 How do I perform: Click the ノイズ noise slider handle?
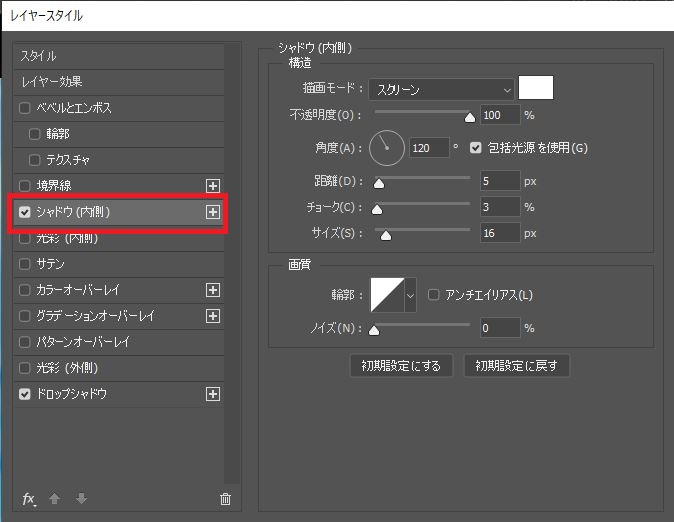pyautogui.click(x=374, y=331)
